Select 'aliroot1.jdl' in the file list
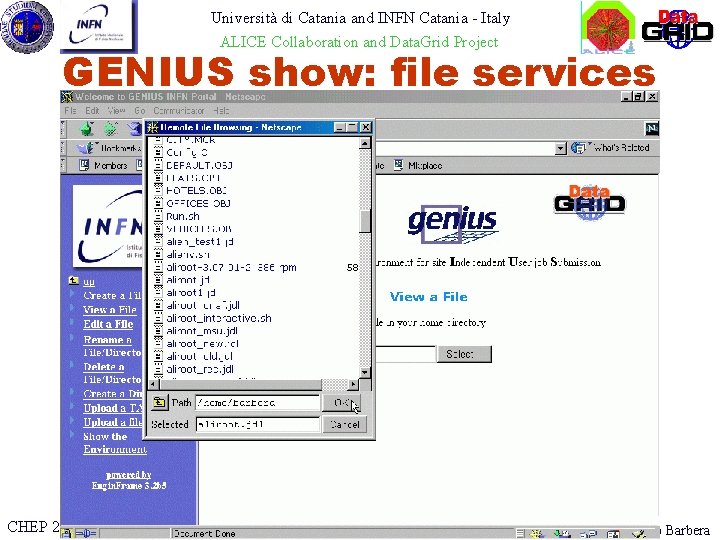Image resolution: width=720 pixels, height=540 pixels. 191,292
